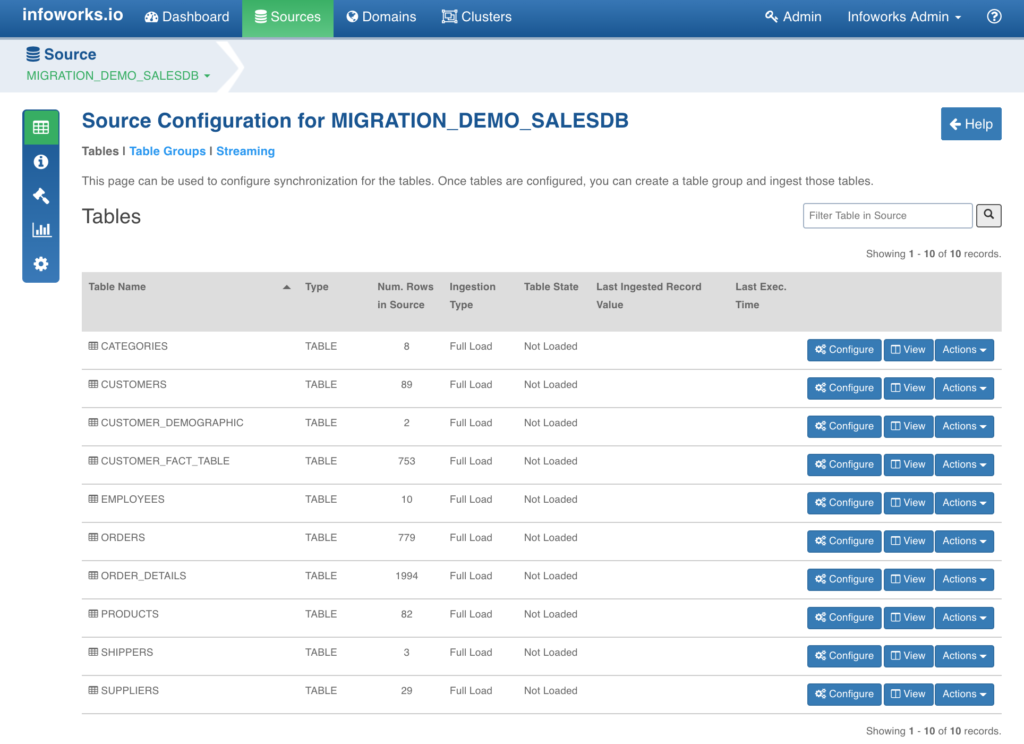Click the search magnifier next to filter box
Viewport: 1024px width, 744px height.
tap(988, 215)
